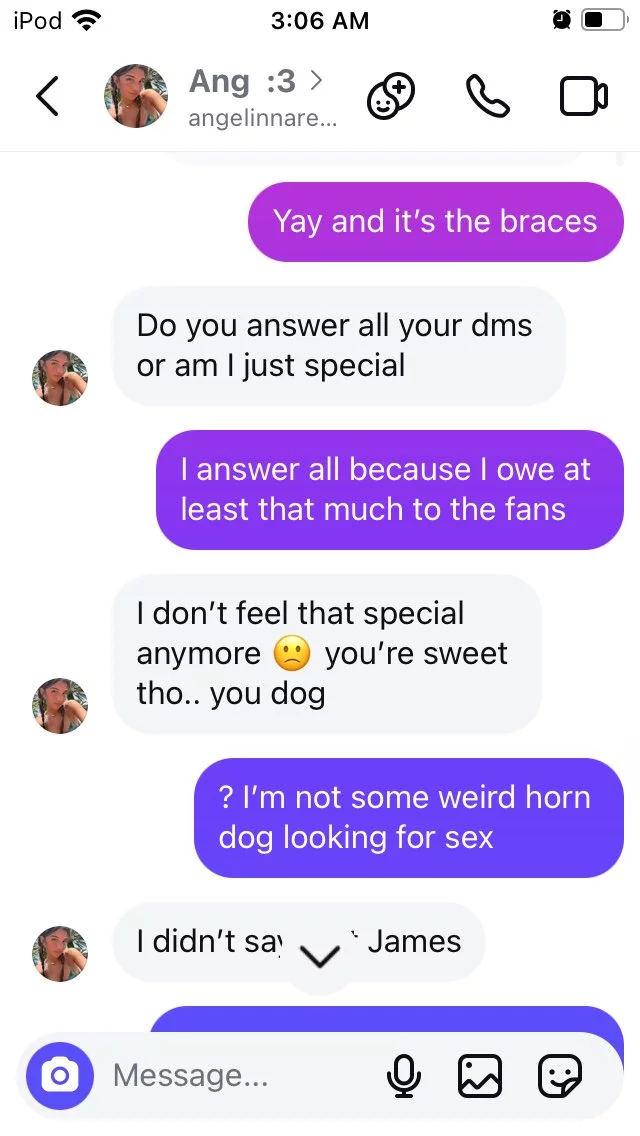This screenshot has height=1136, width=640.
Task: Select the 'Yay and it's the braces' bubble
Action: coord(436,222)
